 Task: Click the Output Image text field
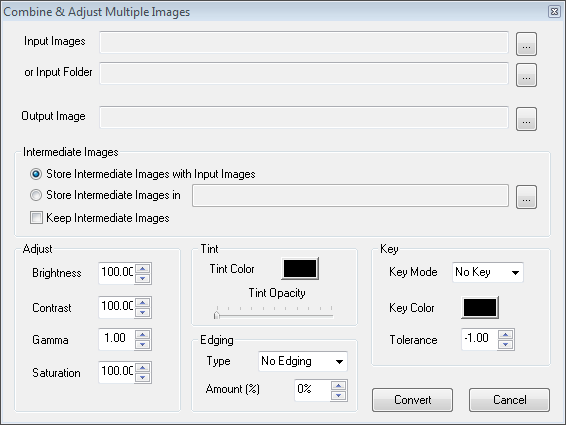[x=304, y=117]
